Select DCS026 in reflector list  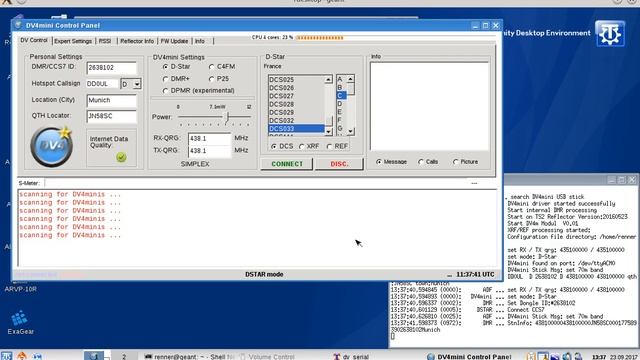(296, 88)
